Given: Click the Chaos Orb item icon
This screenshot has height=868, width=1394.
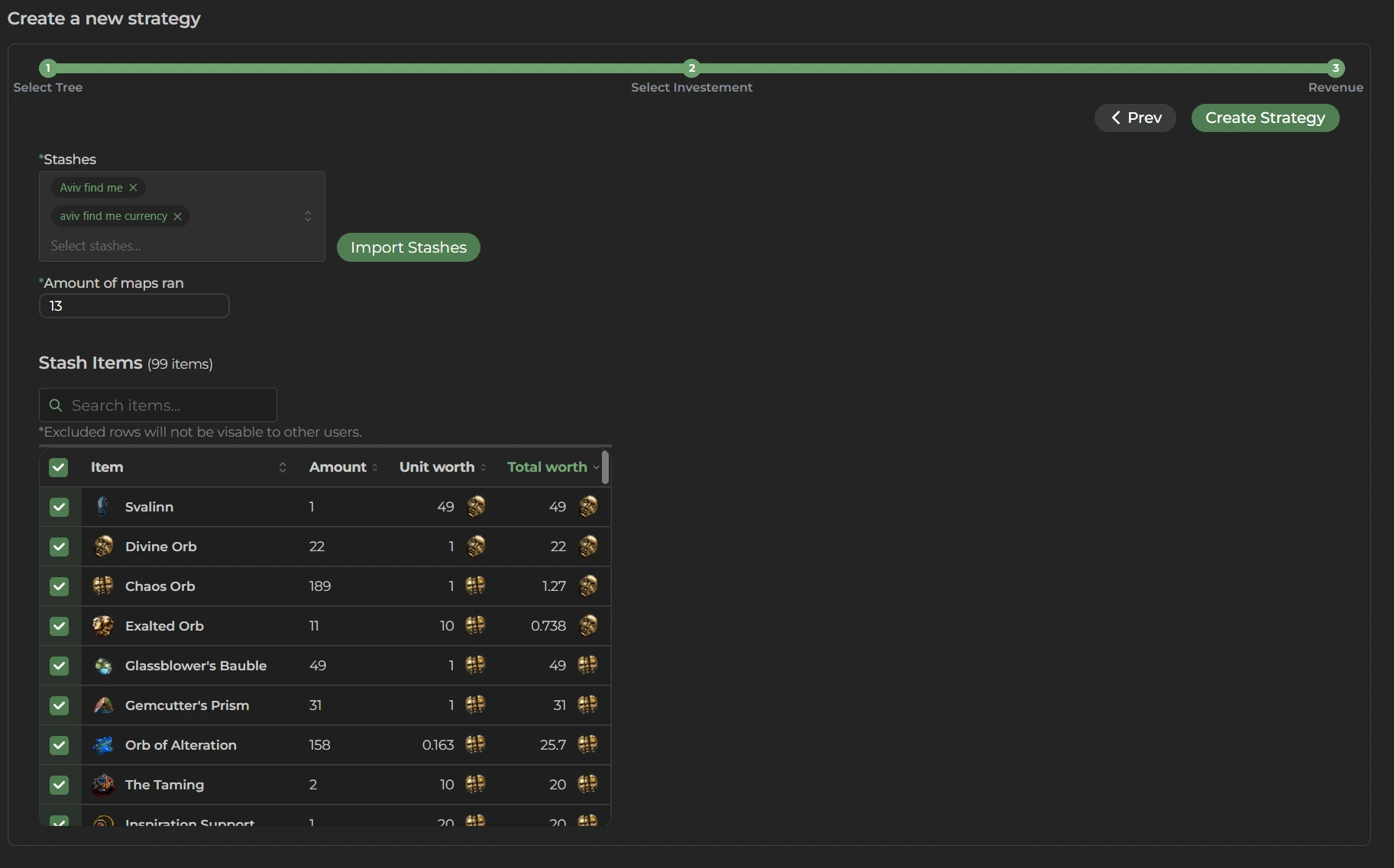Looking at the screenshot, I should [103, 586].
